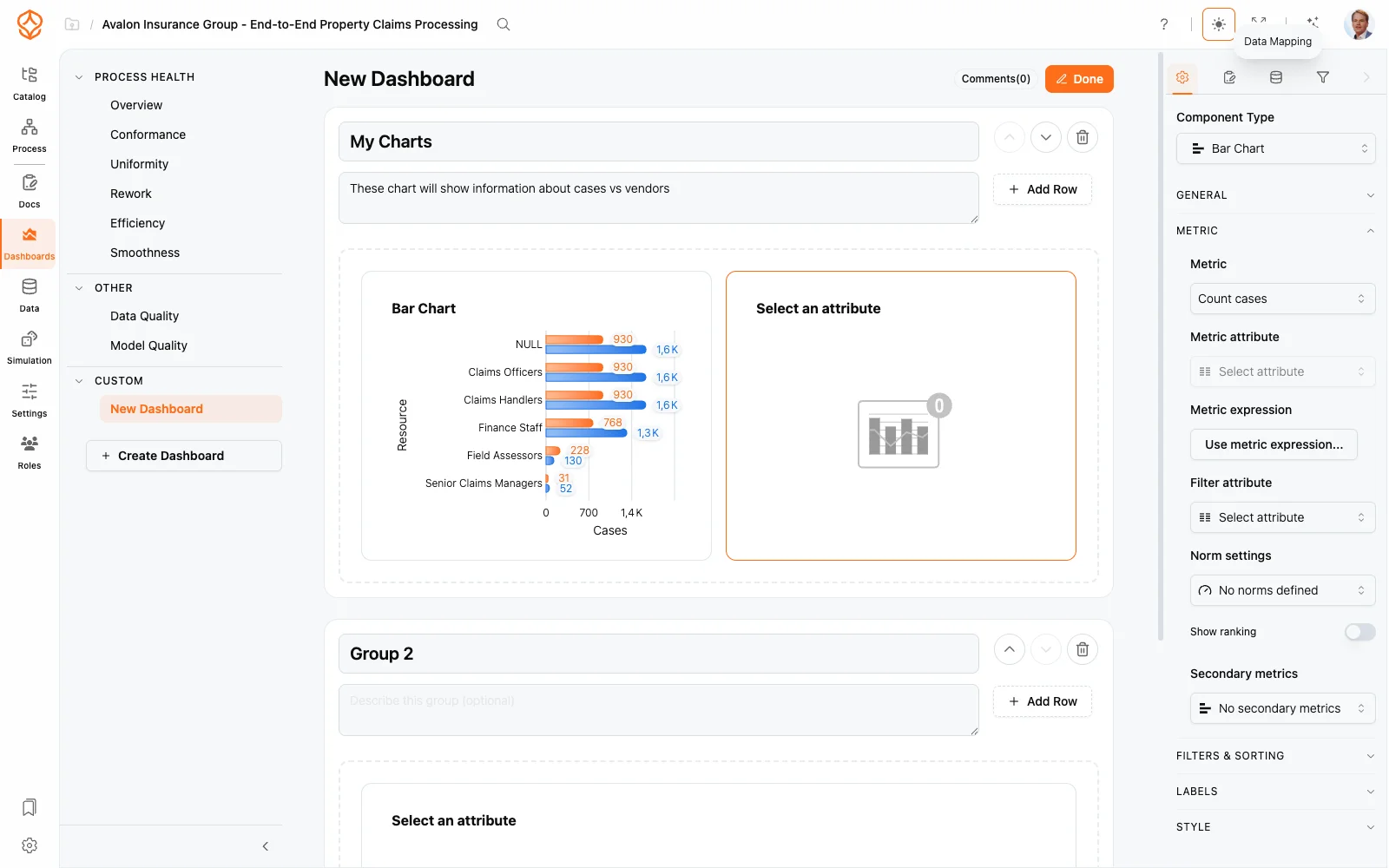This screenshot has height=868, width=1389.
Task: Open Settings in the left sidebar
Action: pyautogui.click(x=30, y=400)
